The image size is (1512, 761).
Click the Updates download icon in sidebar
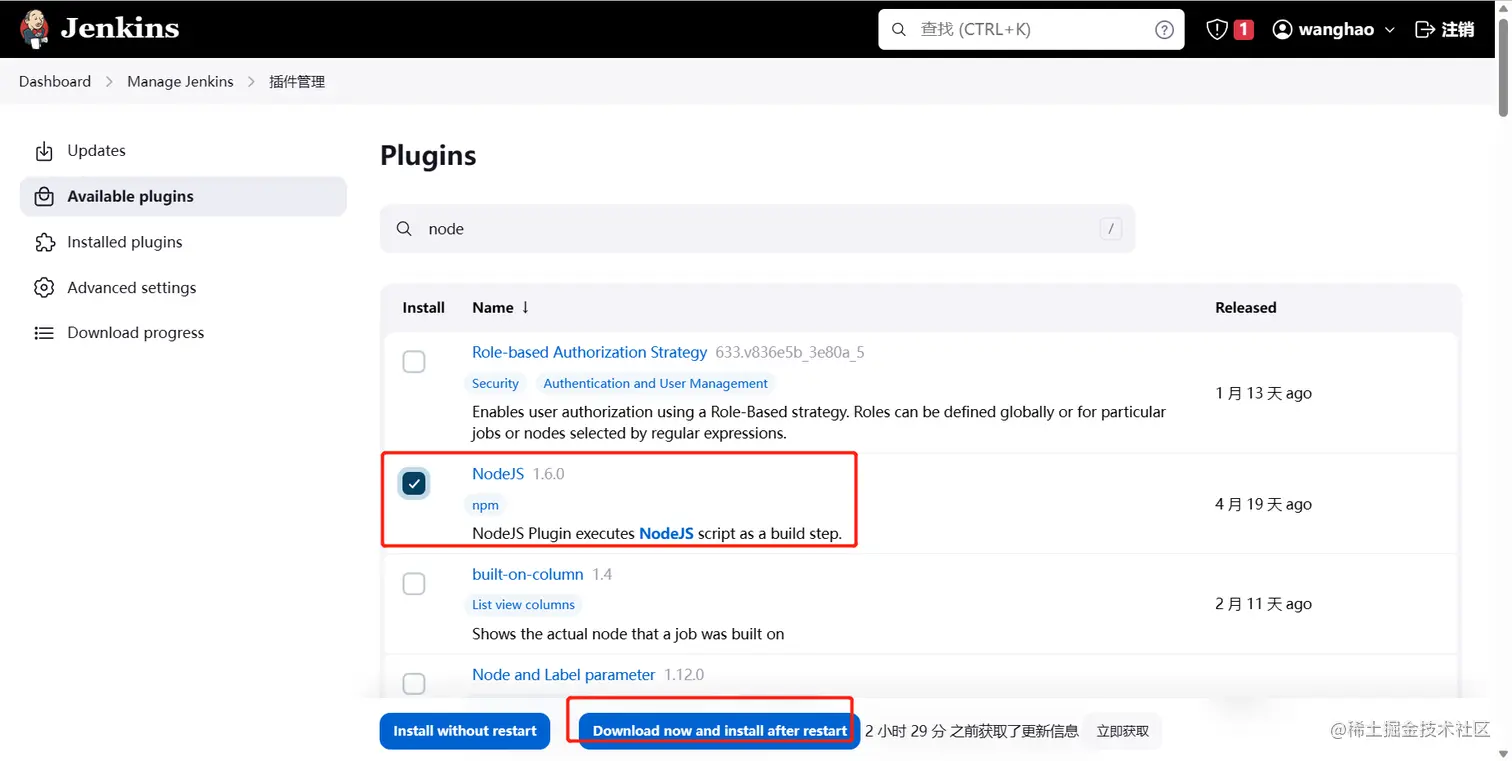click(44, 151)
